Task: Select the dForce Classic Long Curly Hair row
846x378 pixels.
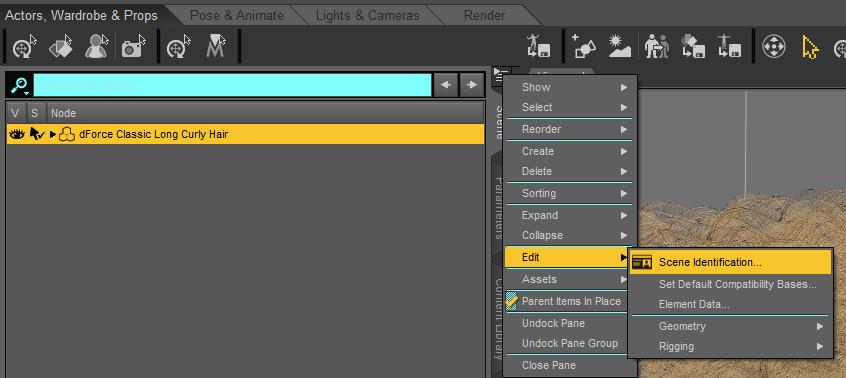Action: (245, 134)
